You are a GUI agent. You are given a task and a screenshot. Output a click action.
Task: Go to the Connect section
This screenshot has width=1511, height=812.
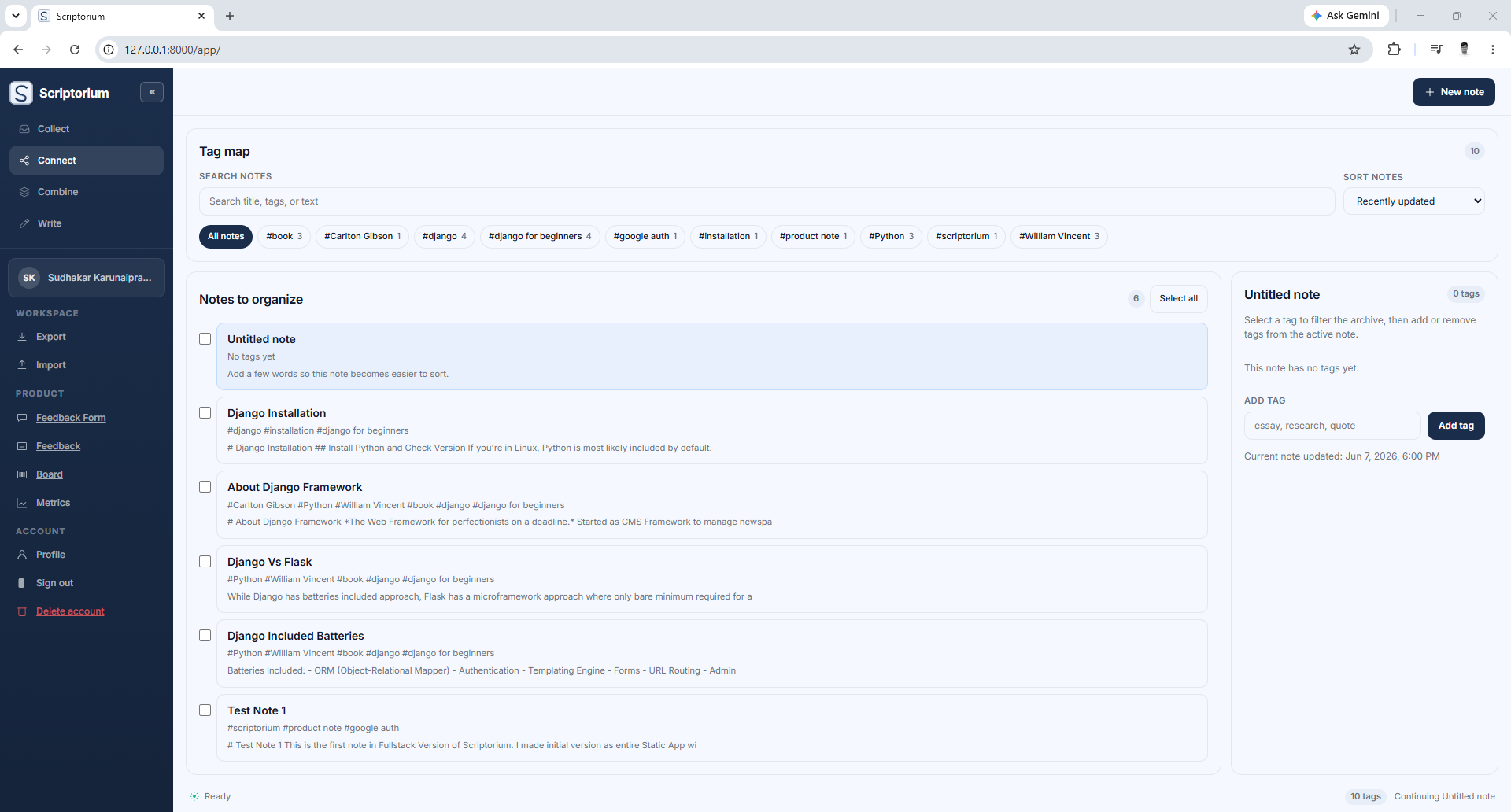click(x=87, y=161)
